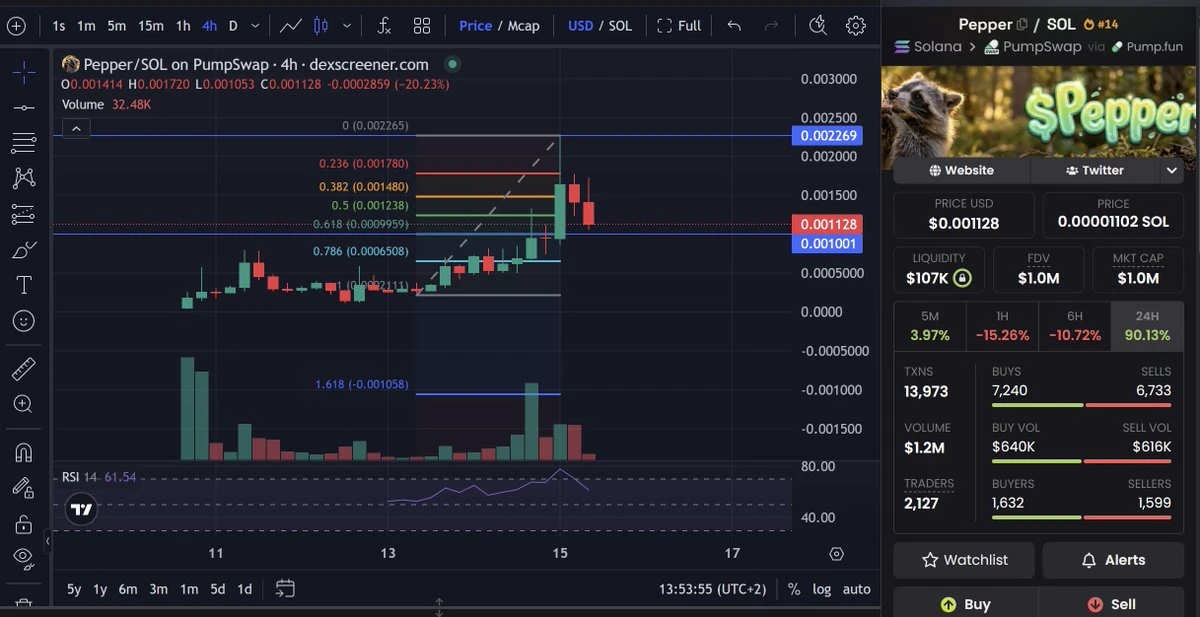Open the token Website link
The image size is (1200, 617).
(961, 171)
